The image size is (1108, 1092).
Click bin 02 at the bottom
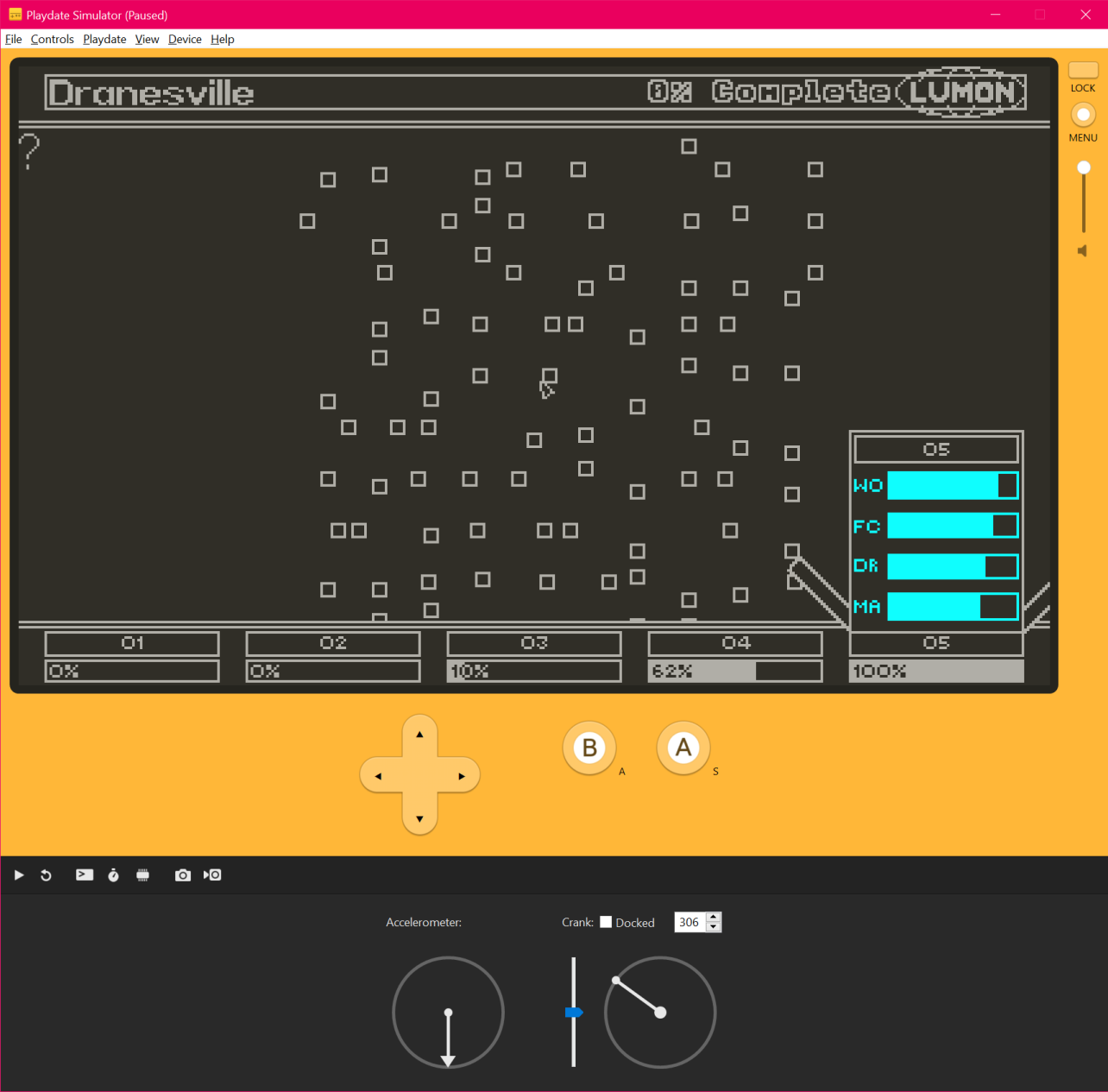(x=333, y=643)
